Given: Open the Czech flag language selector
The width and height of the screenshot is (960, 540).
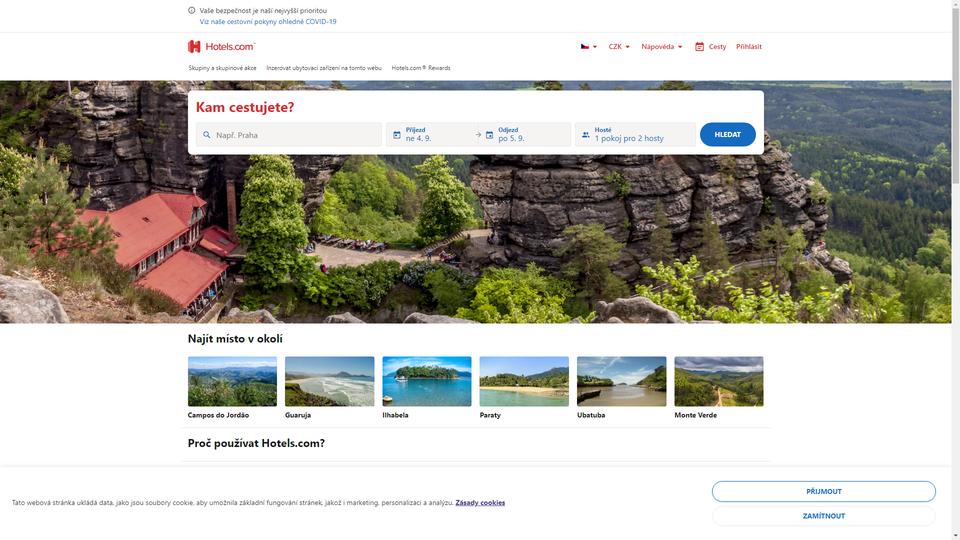Looking at the screenshot, I should 588,47.
